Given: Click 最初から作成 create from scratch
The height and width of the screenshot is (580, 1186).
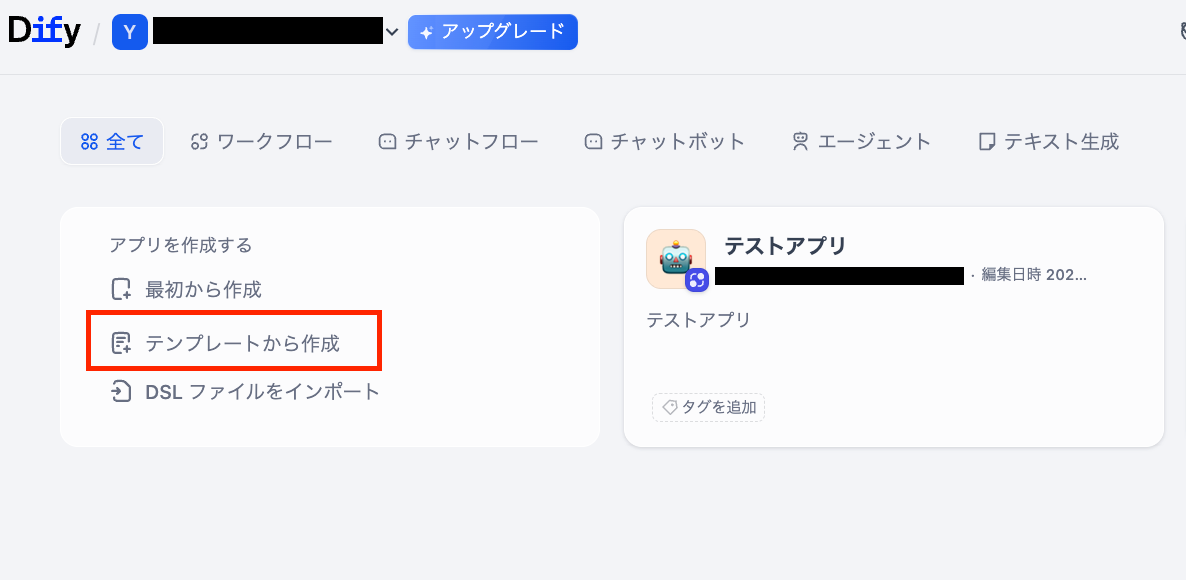Looking at the screenshot, I should pos(203,290).
